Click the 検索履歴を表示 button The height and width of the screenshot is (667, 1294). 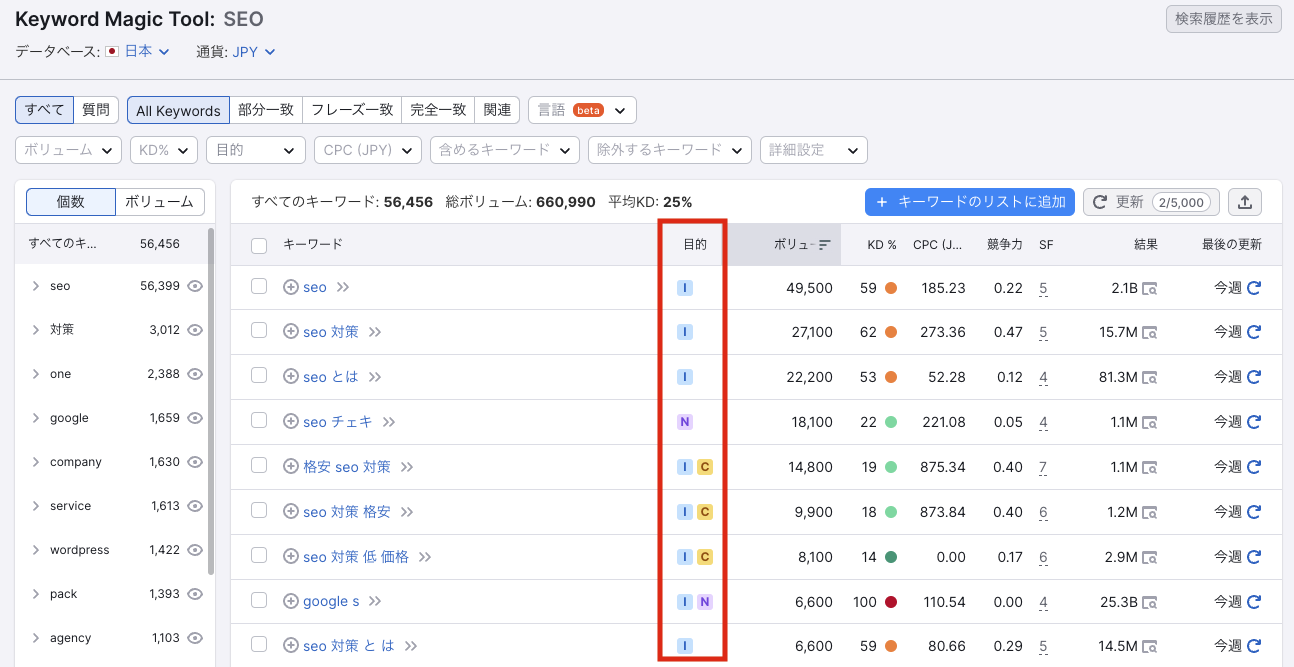(x=1223, y=18)
